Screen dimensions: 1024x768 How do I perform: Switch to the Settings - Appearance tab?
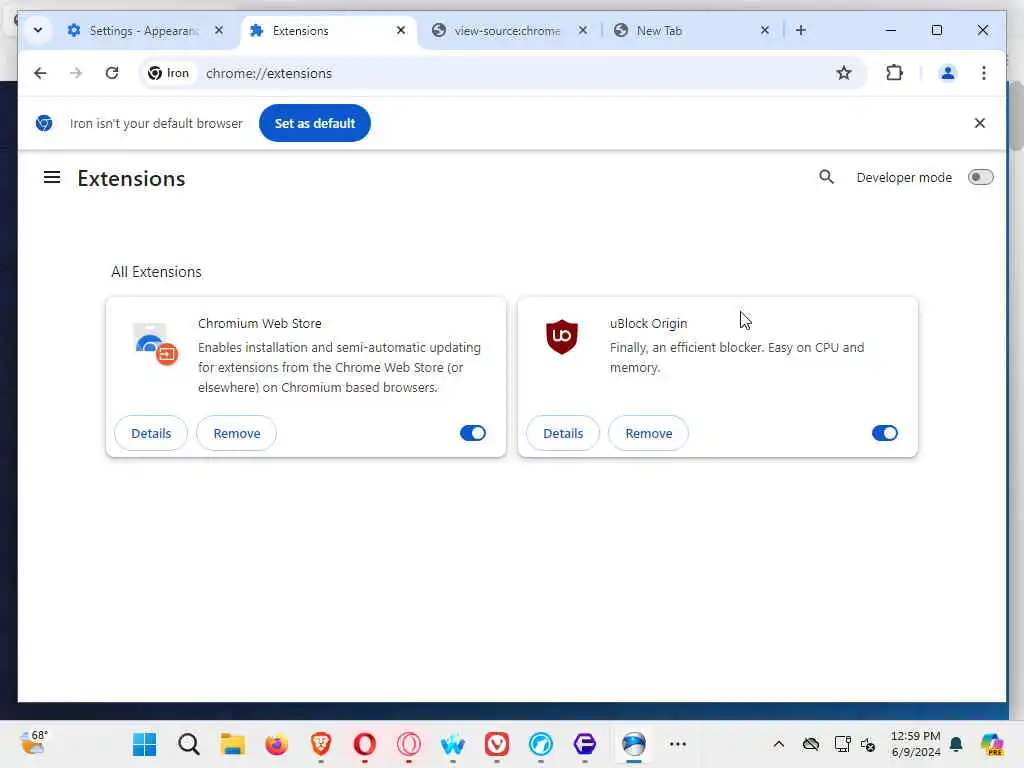(x=145, y=31)
